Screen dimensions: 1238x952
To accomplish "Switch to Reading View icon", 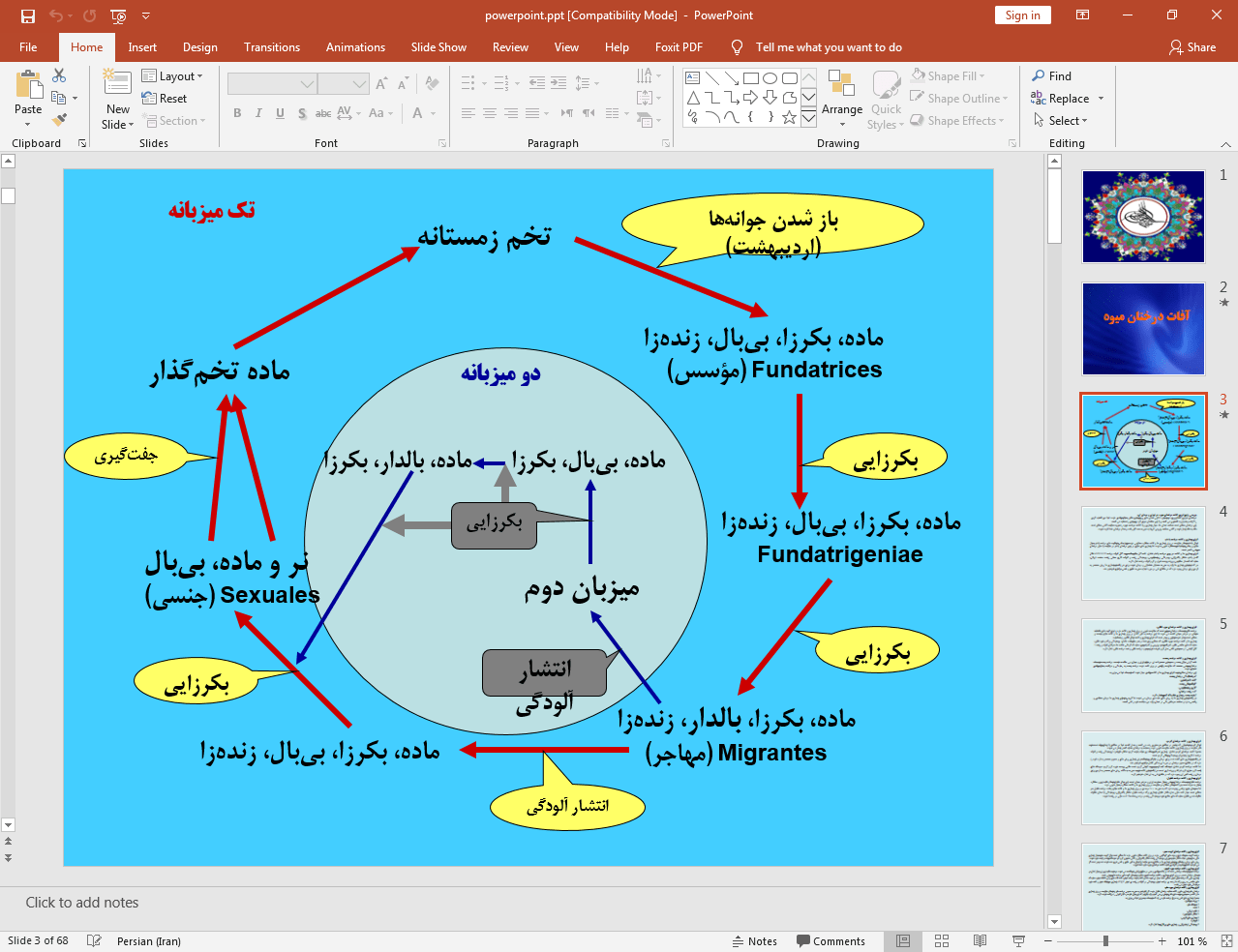I will pos(980,941).
